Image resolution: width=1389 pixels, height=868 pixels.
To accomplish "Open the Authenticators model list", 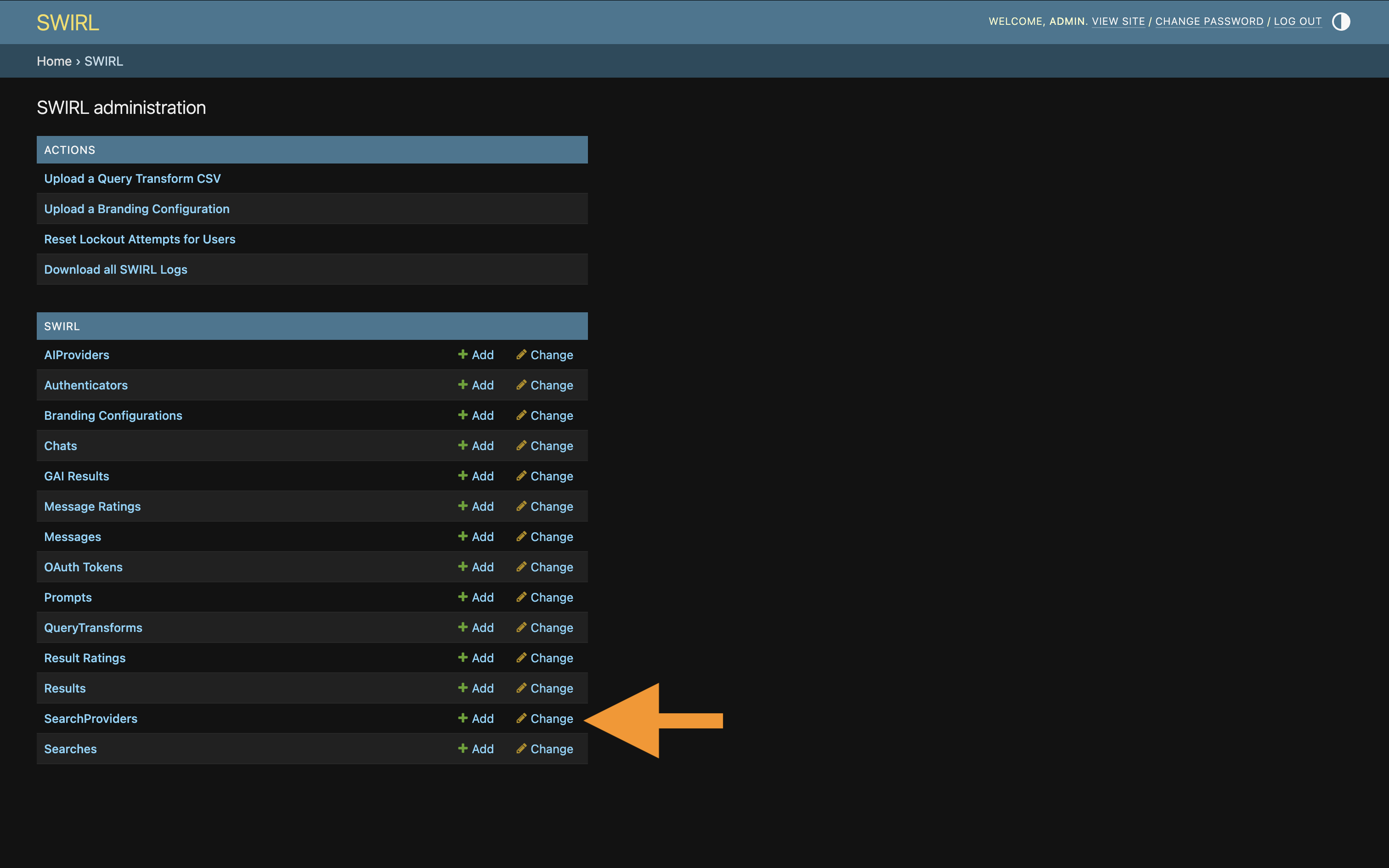I will [86, 385].
